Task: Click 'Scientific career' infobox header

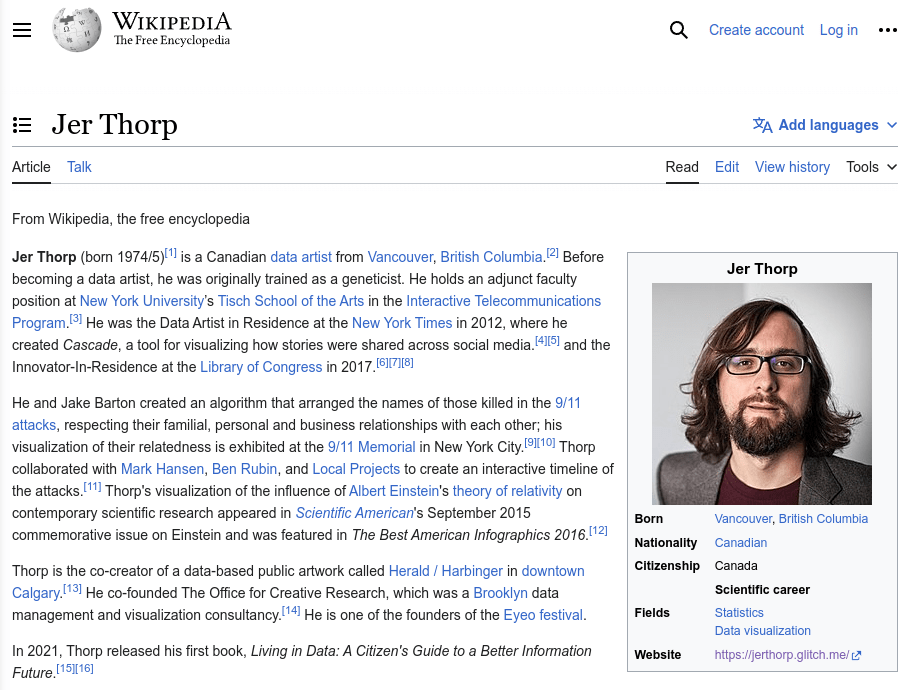Action: 762,590
